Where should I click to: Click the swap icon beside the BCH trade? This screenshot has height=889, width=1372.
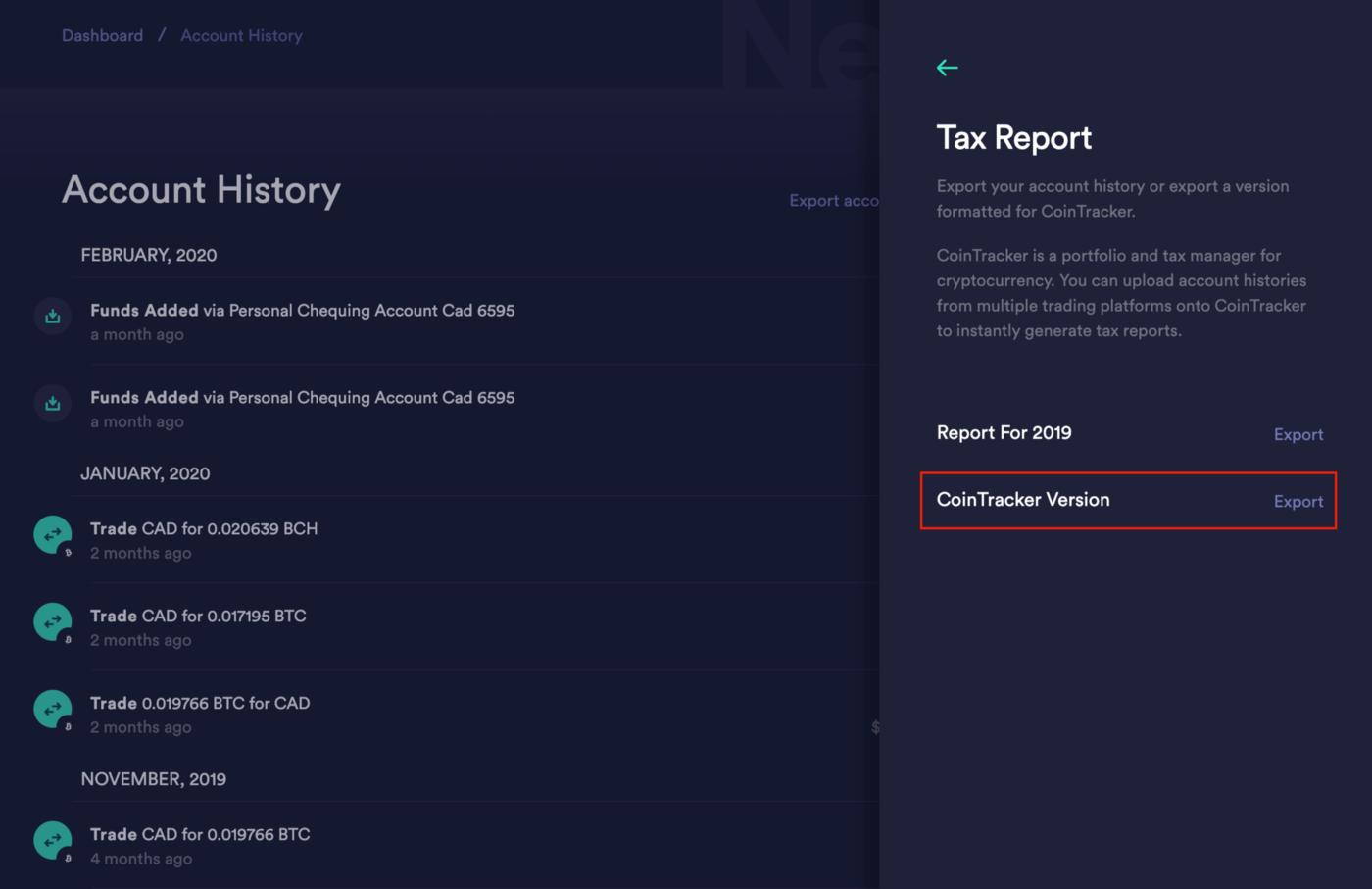pyautogui.click(x=52, y=534)
